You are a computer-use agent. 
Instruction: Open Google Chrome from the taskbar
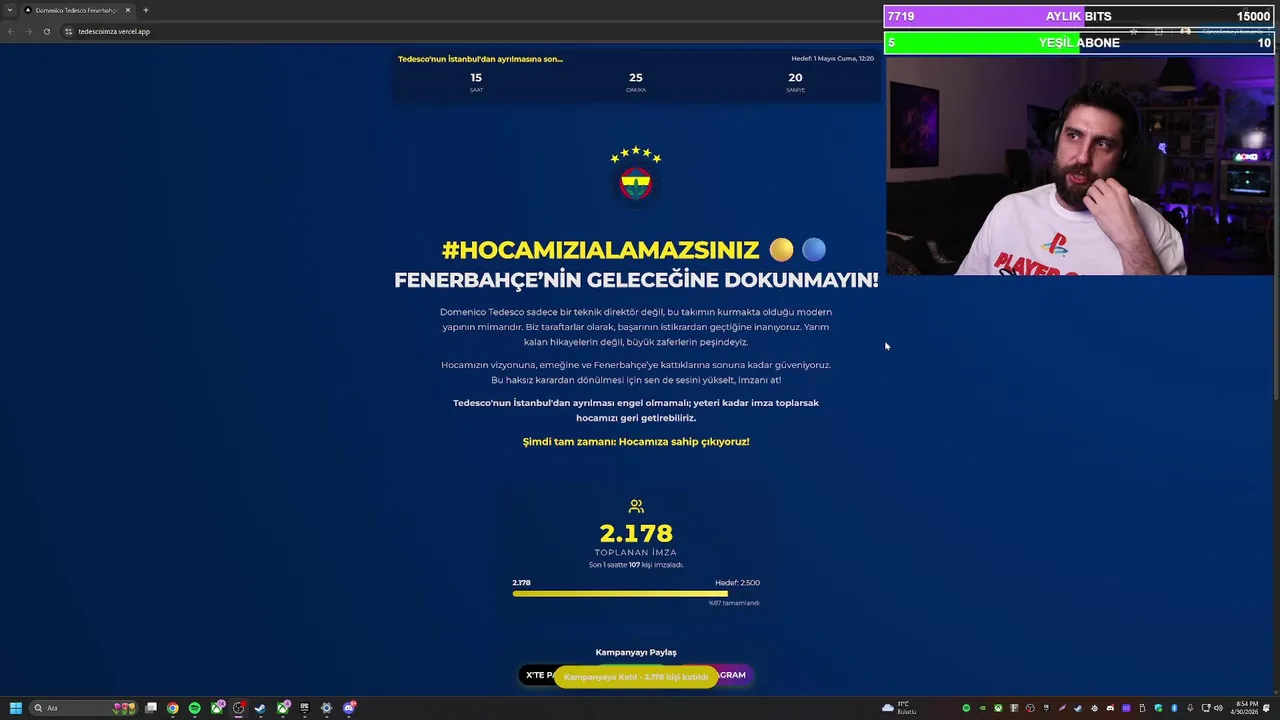coord(173,708)
